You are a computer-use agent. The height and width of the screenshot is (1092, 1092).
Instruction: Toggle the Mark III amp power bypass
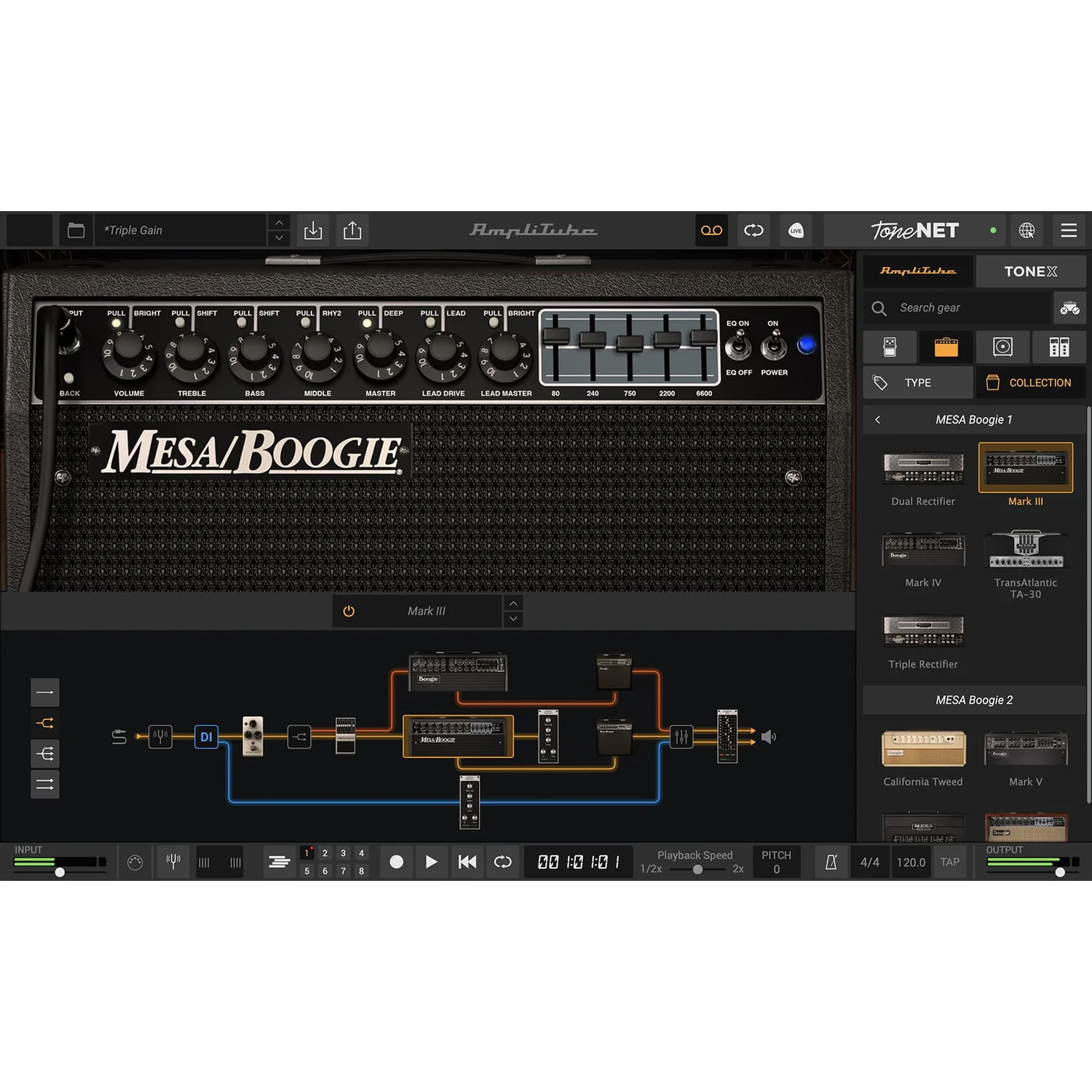(x=349, y=612)
